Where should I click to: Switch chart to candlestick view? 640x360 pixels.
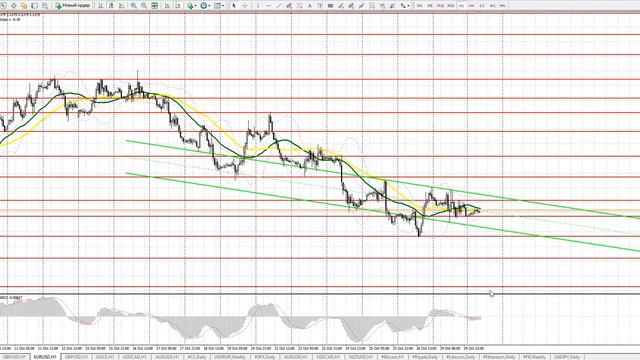click(111, 6)
